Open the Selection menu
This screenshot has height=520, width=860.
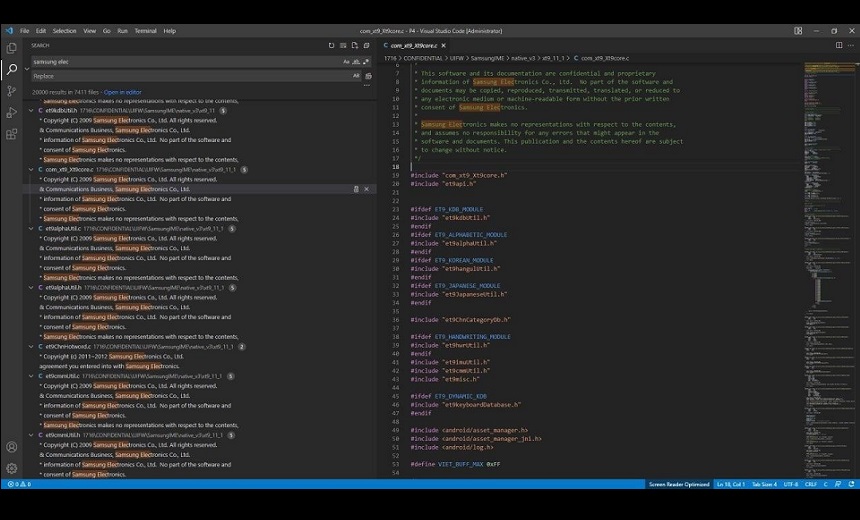pos(65,31)
